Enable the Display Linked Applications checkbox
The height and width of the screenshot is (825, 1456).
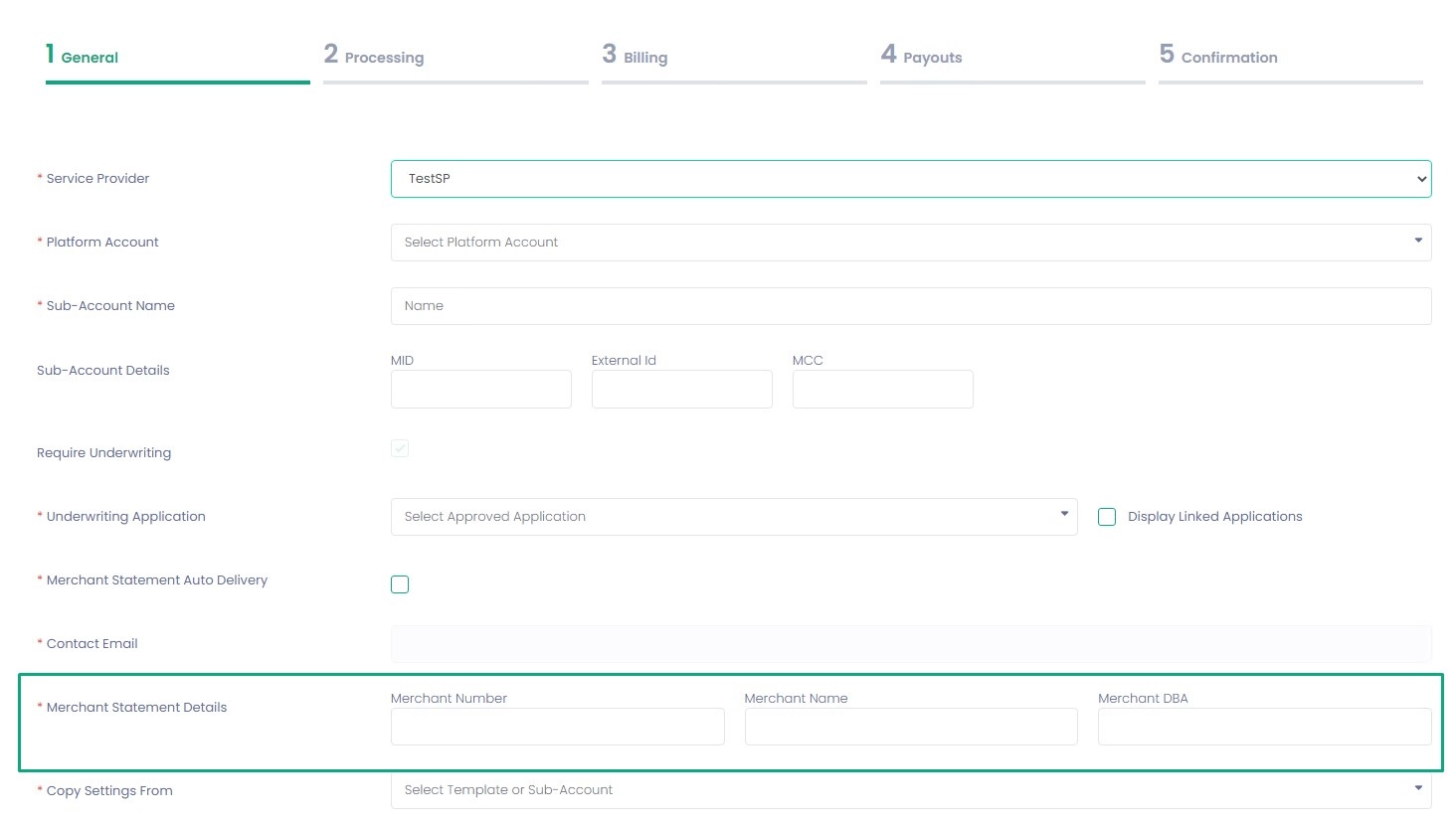coord(1107,517)
